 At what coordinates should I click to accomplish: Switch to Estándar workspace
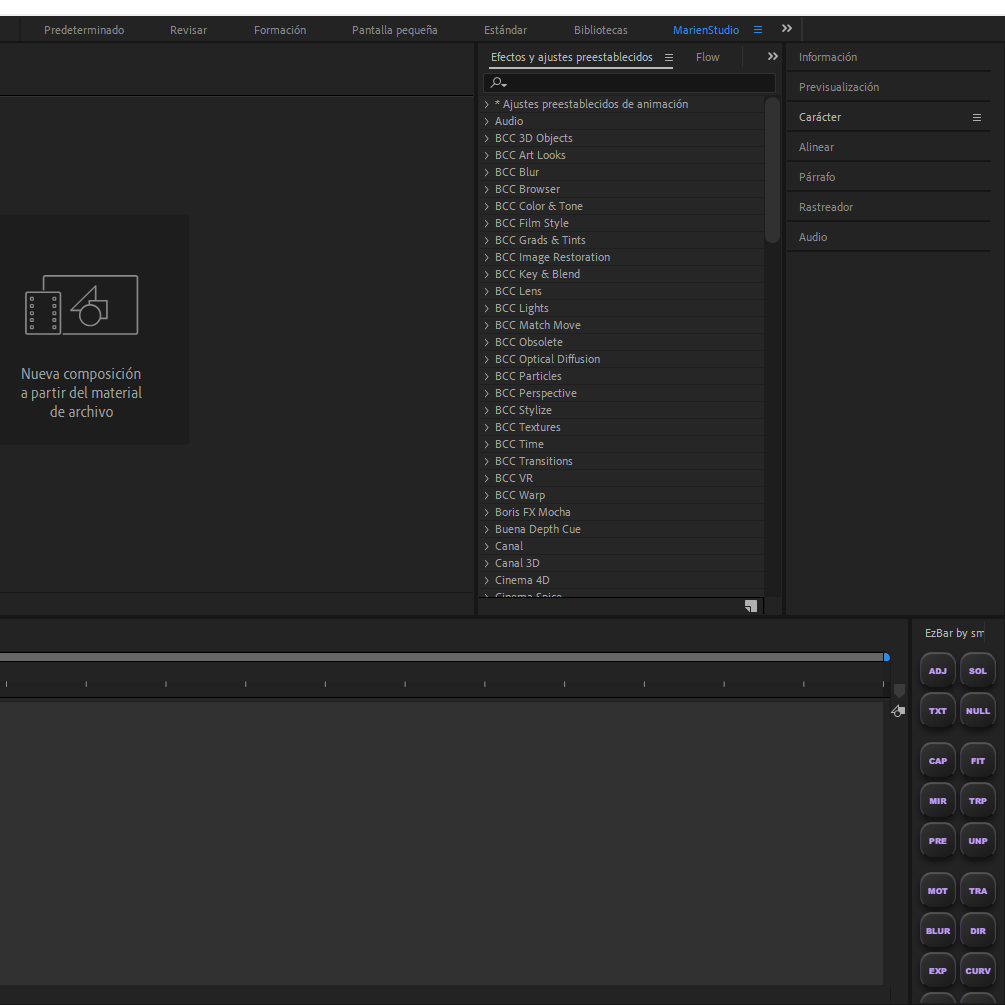tap(505, 30)
